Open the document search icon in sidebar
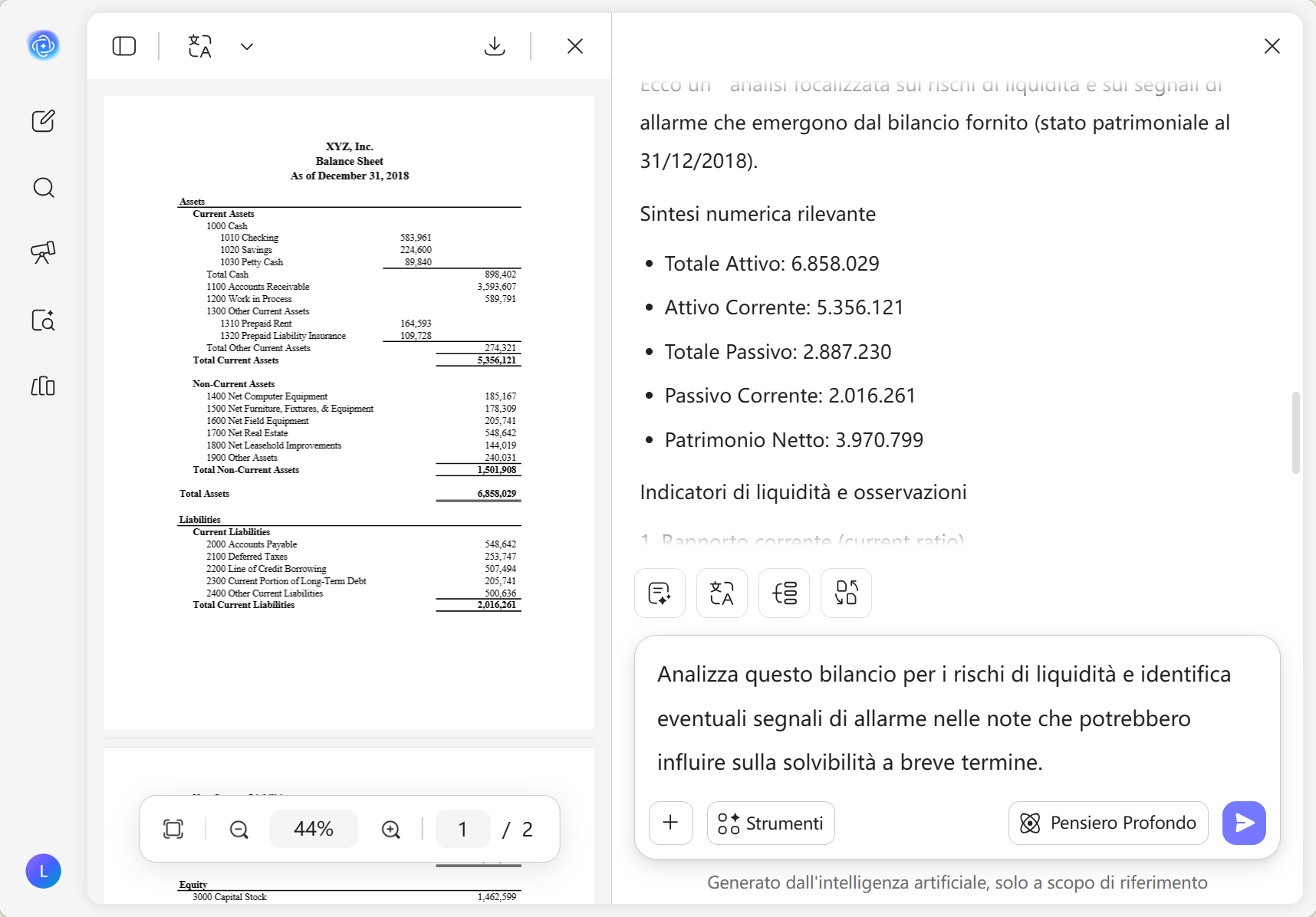 point(44,320)
